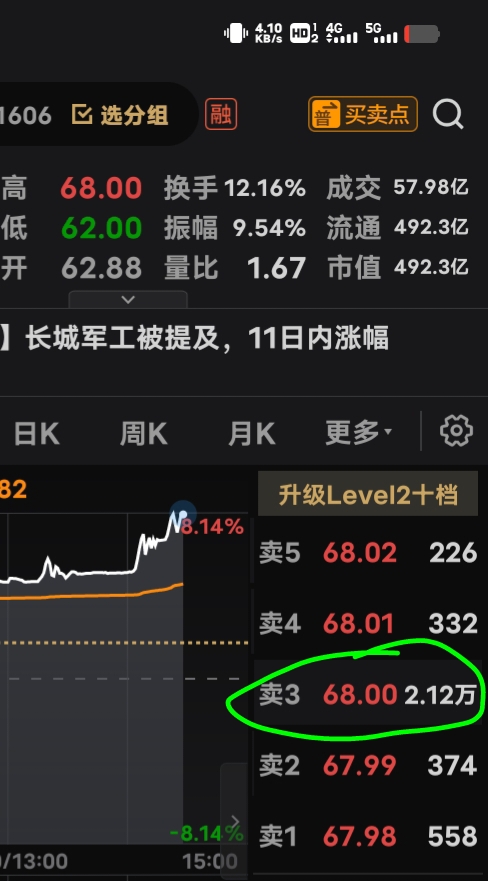
Task: Tap the 融 margin trading badge
Action: [x=221, y=114]
